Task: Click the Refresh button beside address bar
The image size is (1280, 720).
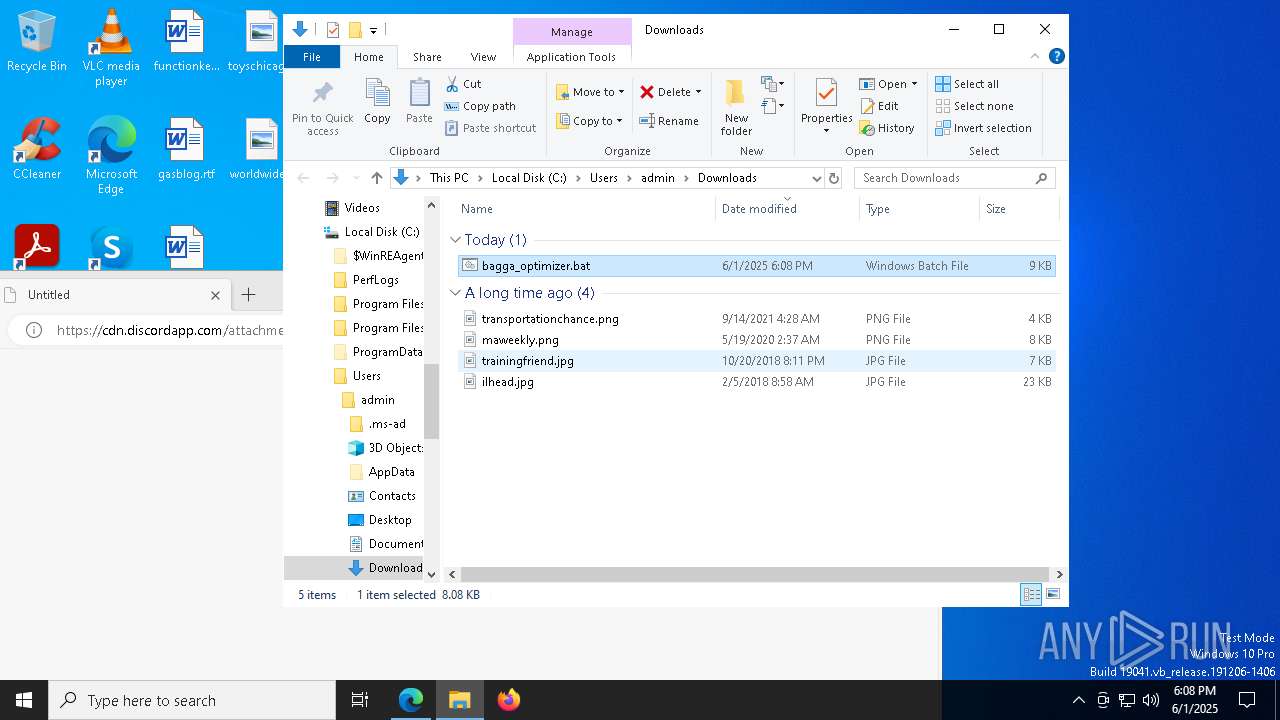Action: tap(834, 178)
